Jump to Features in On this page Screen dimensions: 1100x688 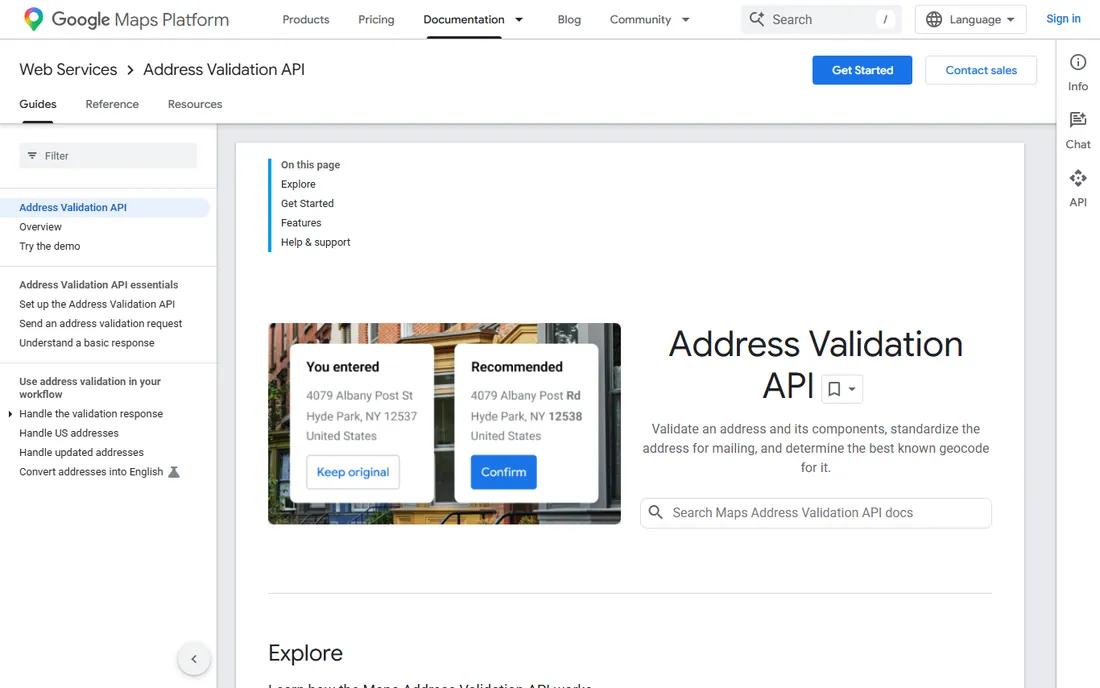coord(301,223)
